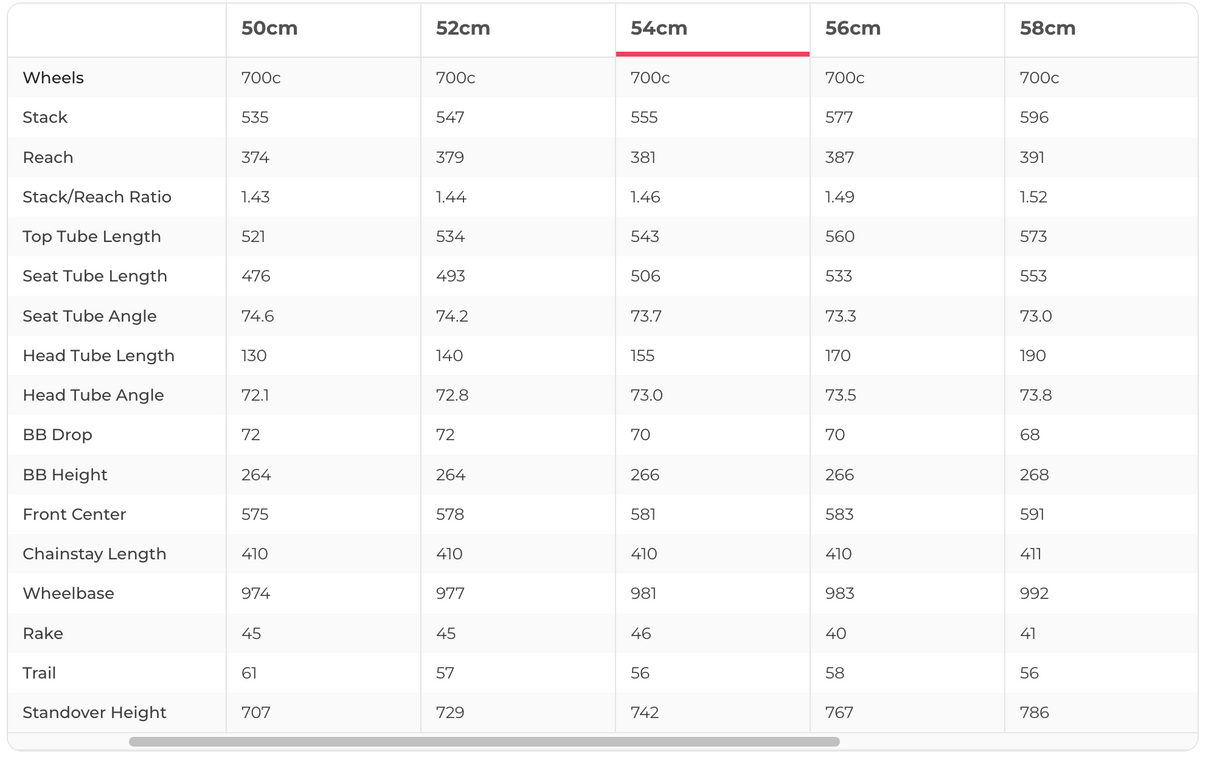Screen dimensions: 1214x760
Task: Click the Head Tube Angle row label
Action: tap(93, 395)
